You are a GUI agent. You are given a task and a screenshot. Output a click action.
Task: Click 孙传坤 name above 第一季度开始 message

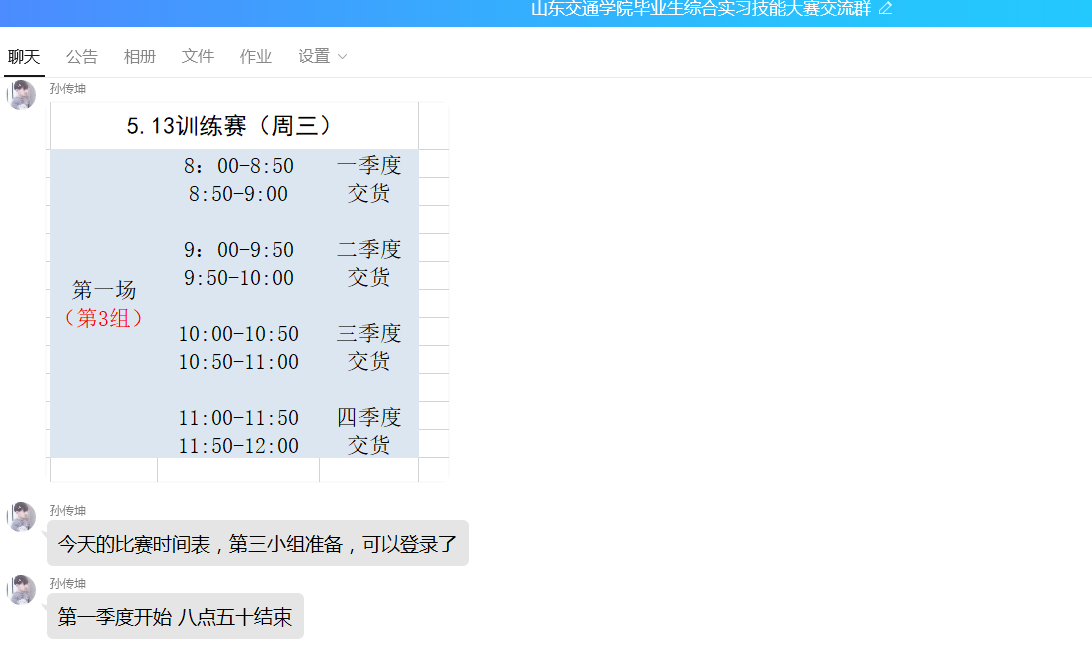point(68,583)
